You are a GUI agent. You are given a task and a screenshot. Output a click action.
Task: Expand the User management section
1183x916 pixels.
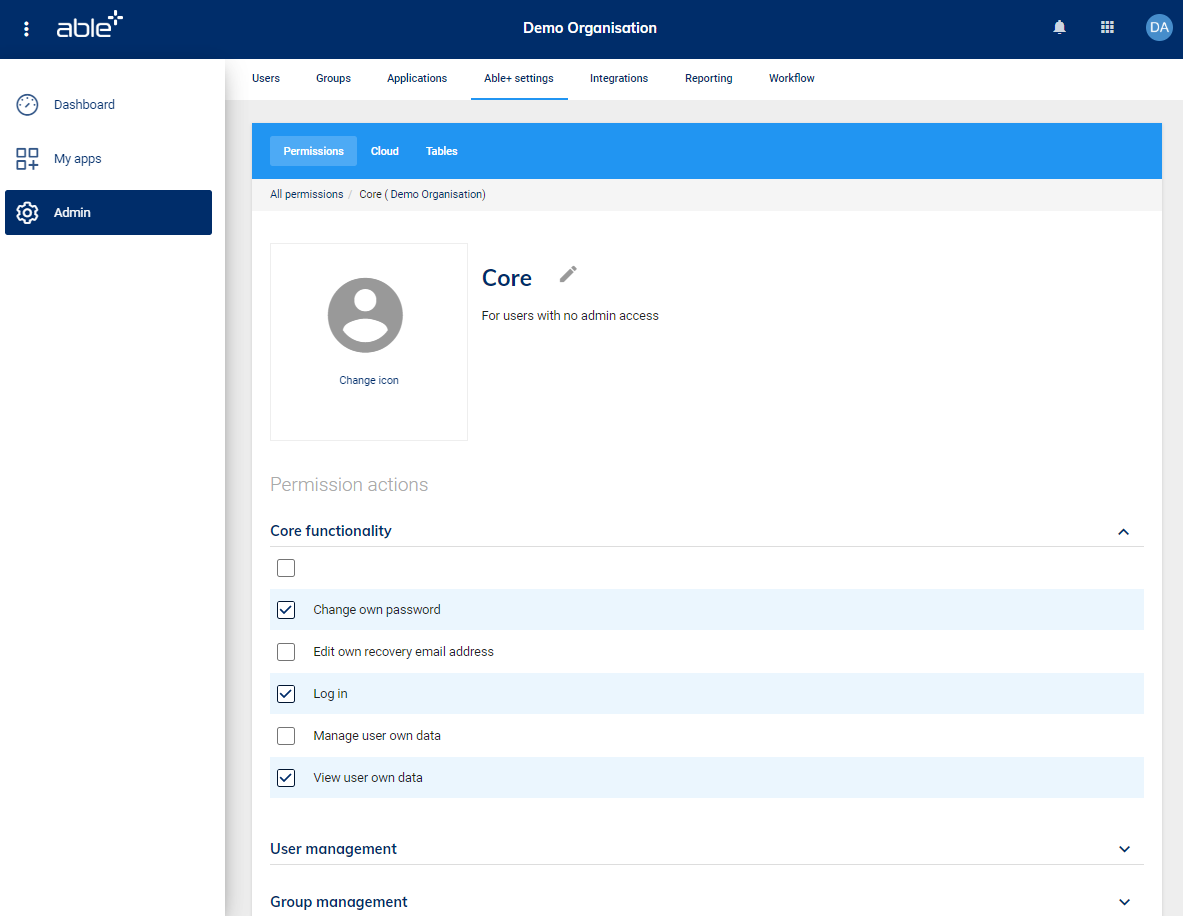pyautogui.click(x=1124, y=849)
